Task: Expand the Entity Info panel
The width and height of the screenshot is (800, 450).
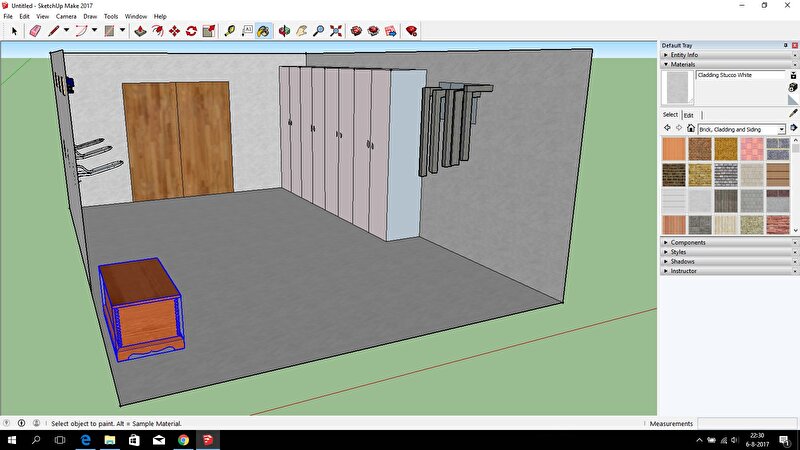Action: (730, 55)
